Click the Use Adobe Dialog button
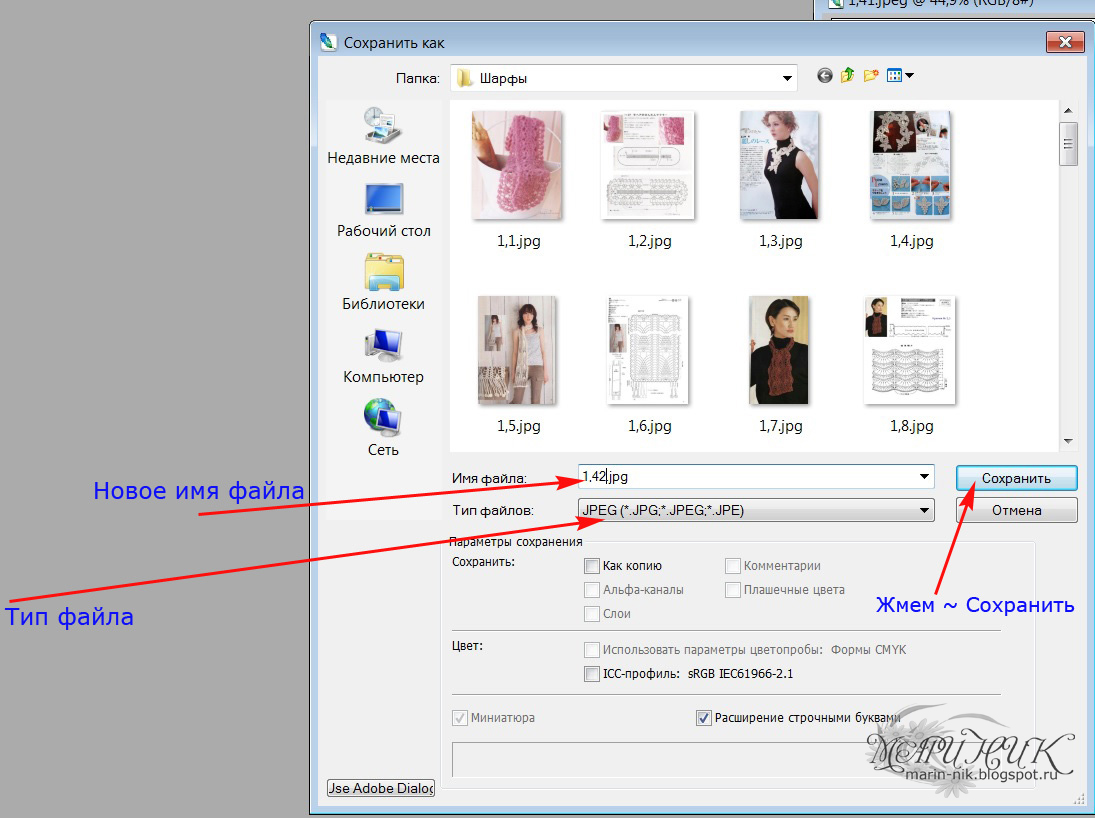The image size is (1095, 818). click(381, 788)
